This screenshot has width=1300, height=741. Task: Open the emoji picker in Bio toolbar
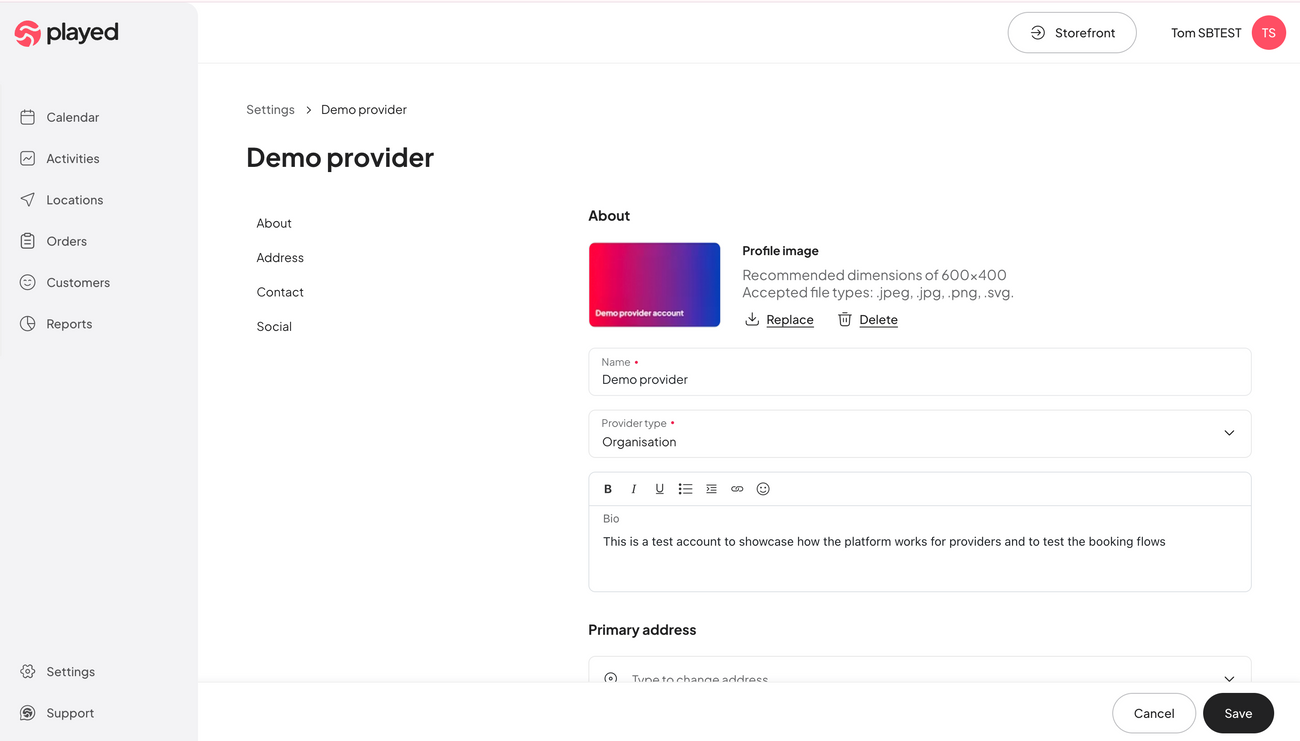point(763,488)
